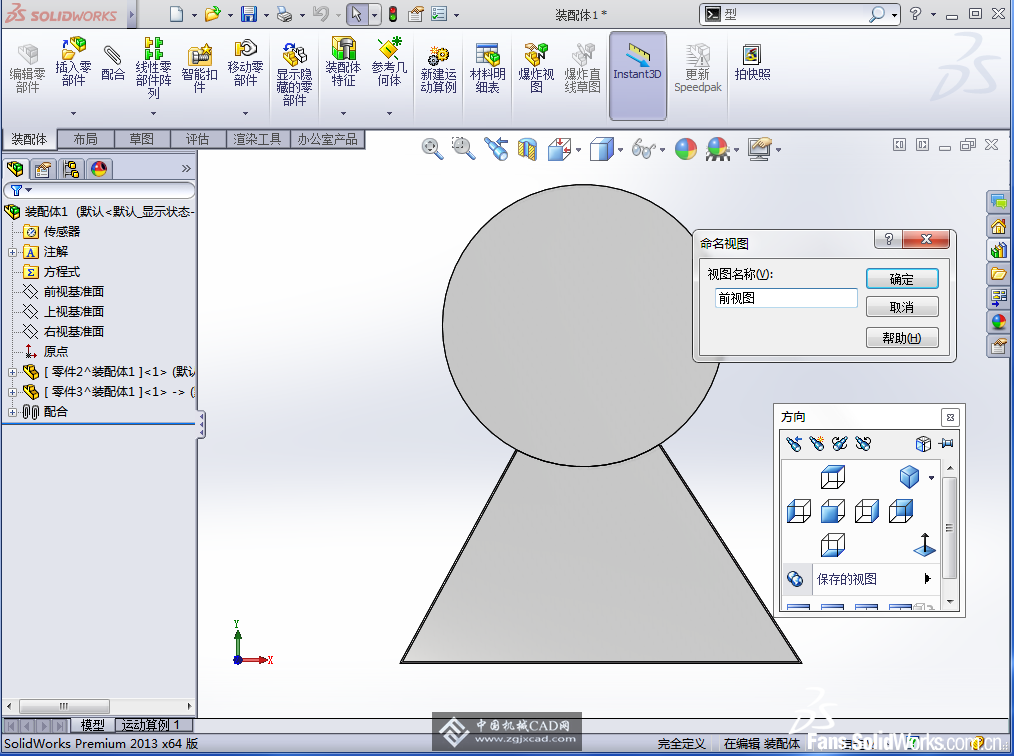
Task: Open FeatureManager design tree tab icon
Action: pyautogui.click(x=15, y=169)
